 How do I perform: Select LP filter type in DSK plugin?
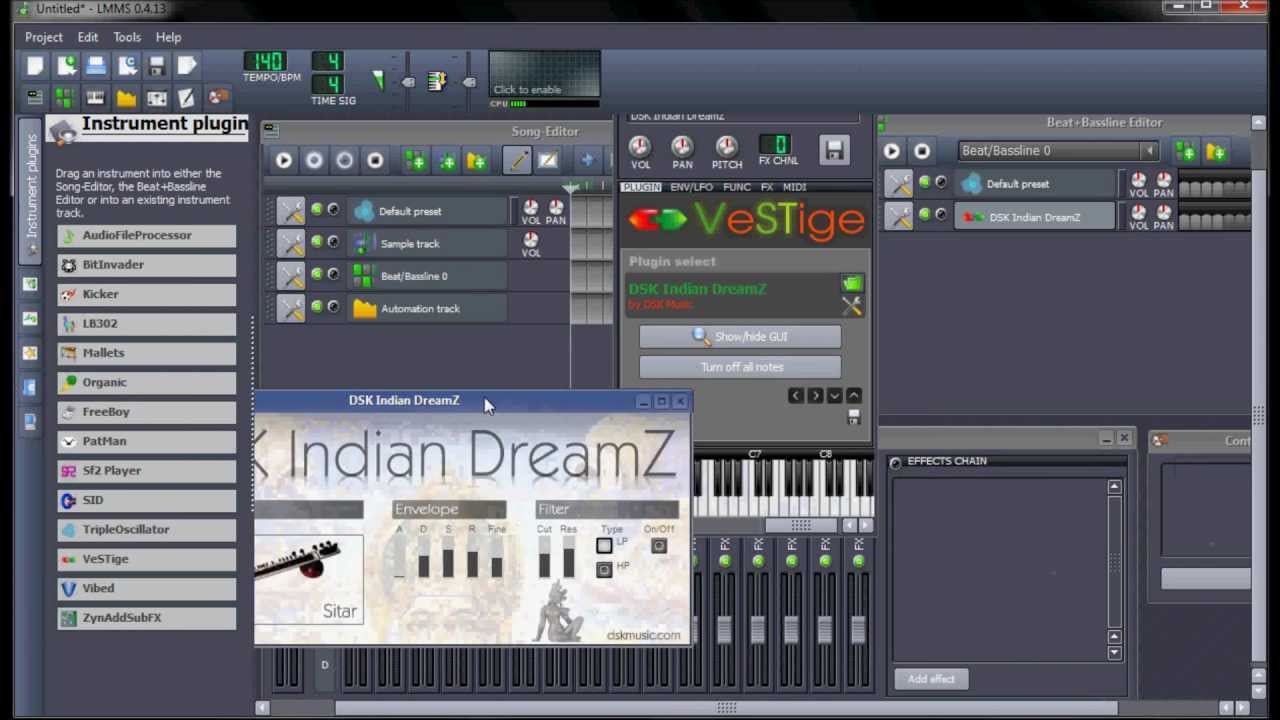pyautogui.click(x=604, y=545)
